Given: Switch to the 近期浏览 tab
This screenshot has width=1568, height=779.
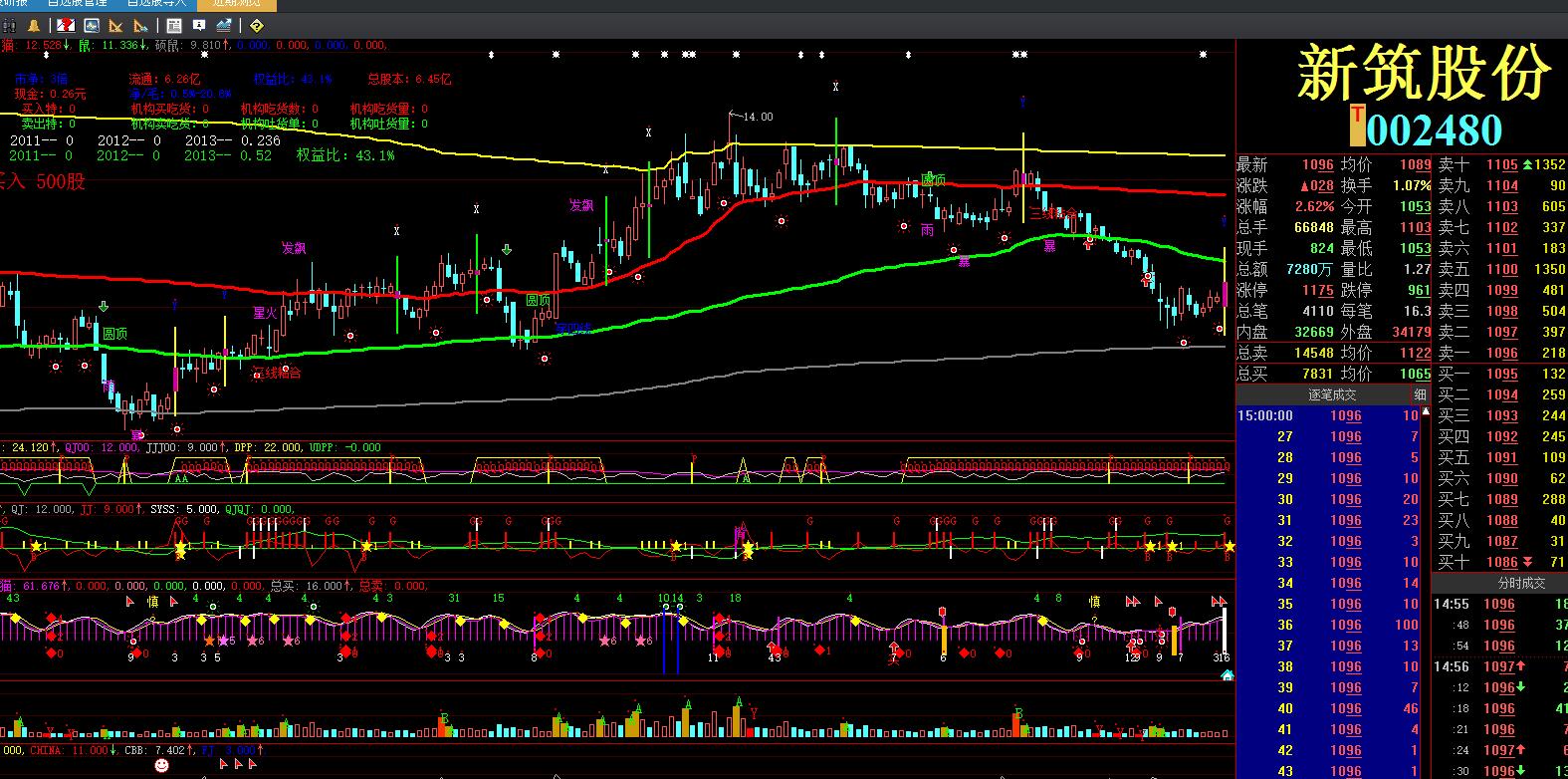Looking at the screenshot, I should pos(239,5).
